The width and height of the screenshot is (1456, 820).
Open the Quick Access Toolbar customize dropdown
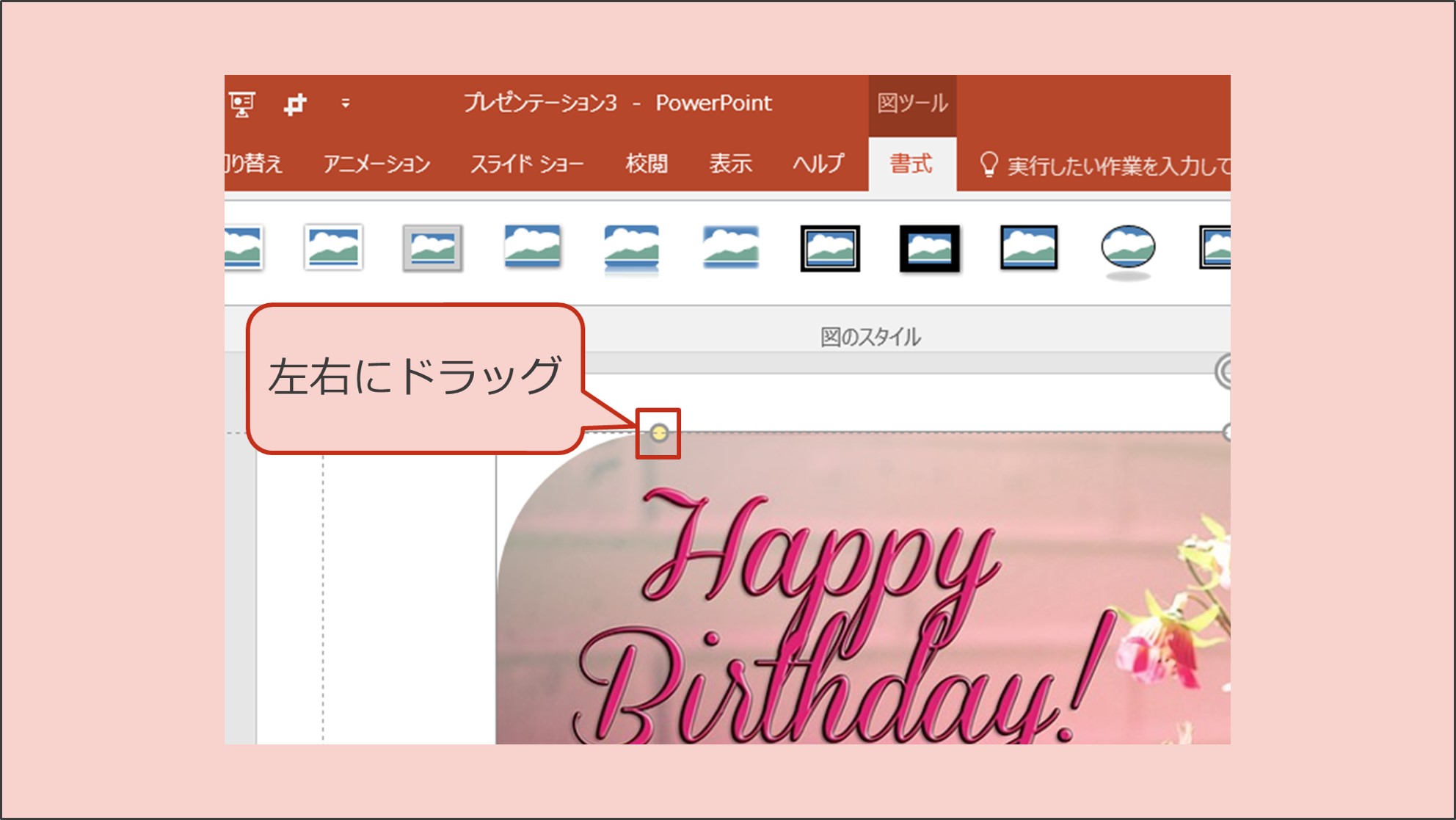pos(345,104)
